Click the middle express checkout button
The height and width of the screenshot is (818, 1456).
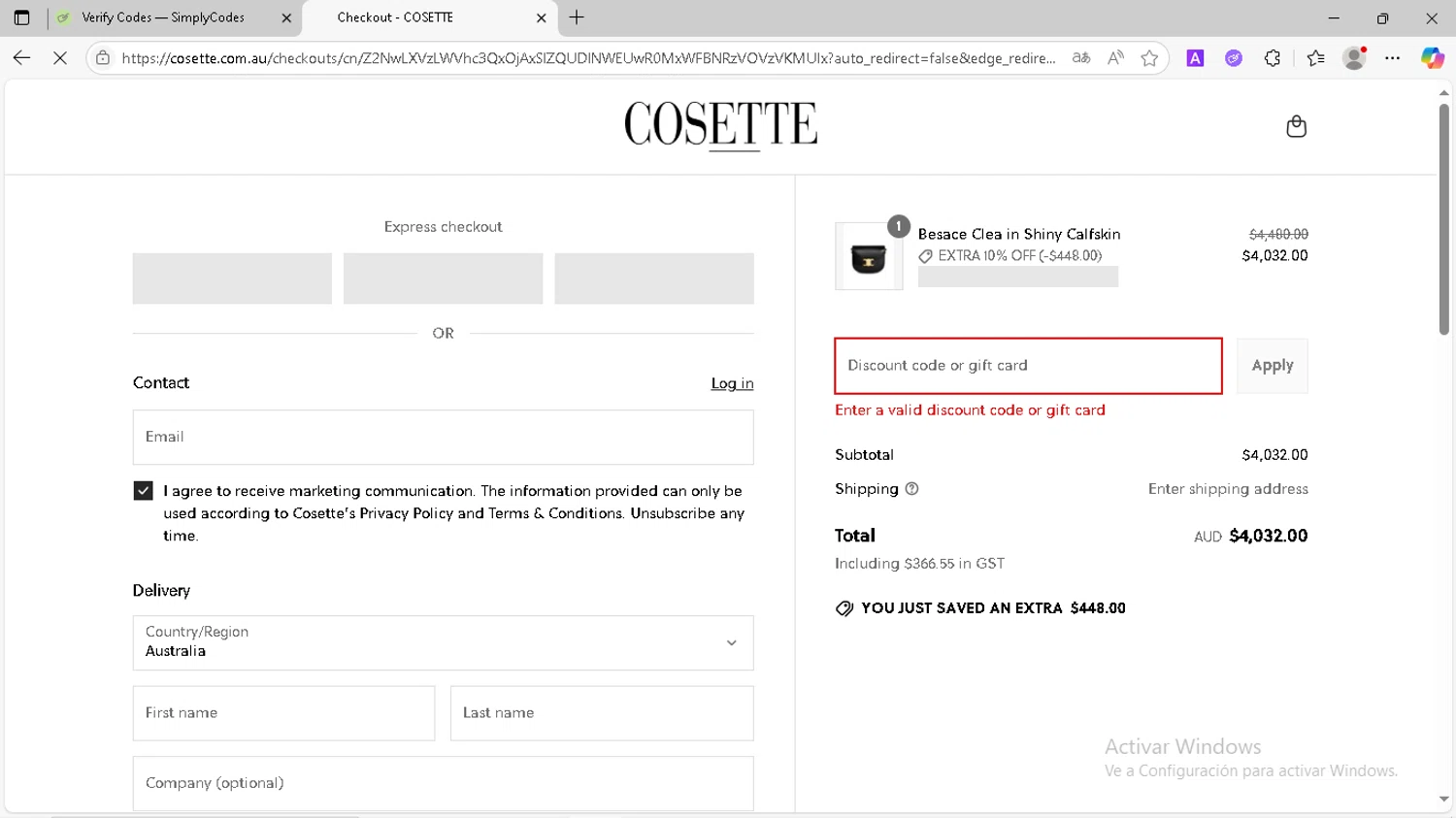(x=444, y=278)
